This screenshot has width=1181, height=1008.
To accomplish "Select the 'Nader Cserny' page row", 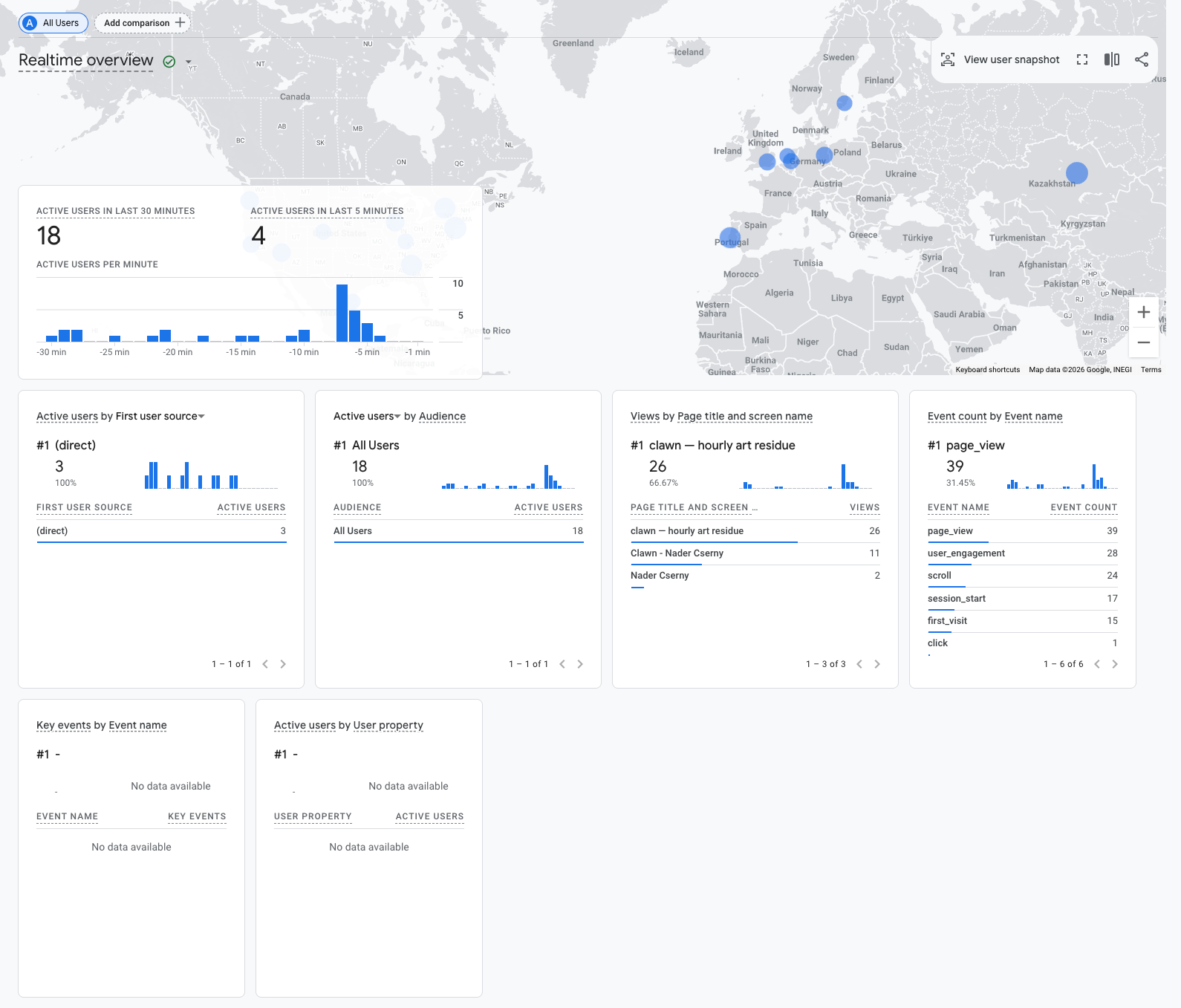I will coord(755,576).
